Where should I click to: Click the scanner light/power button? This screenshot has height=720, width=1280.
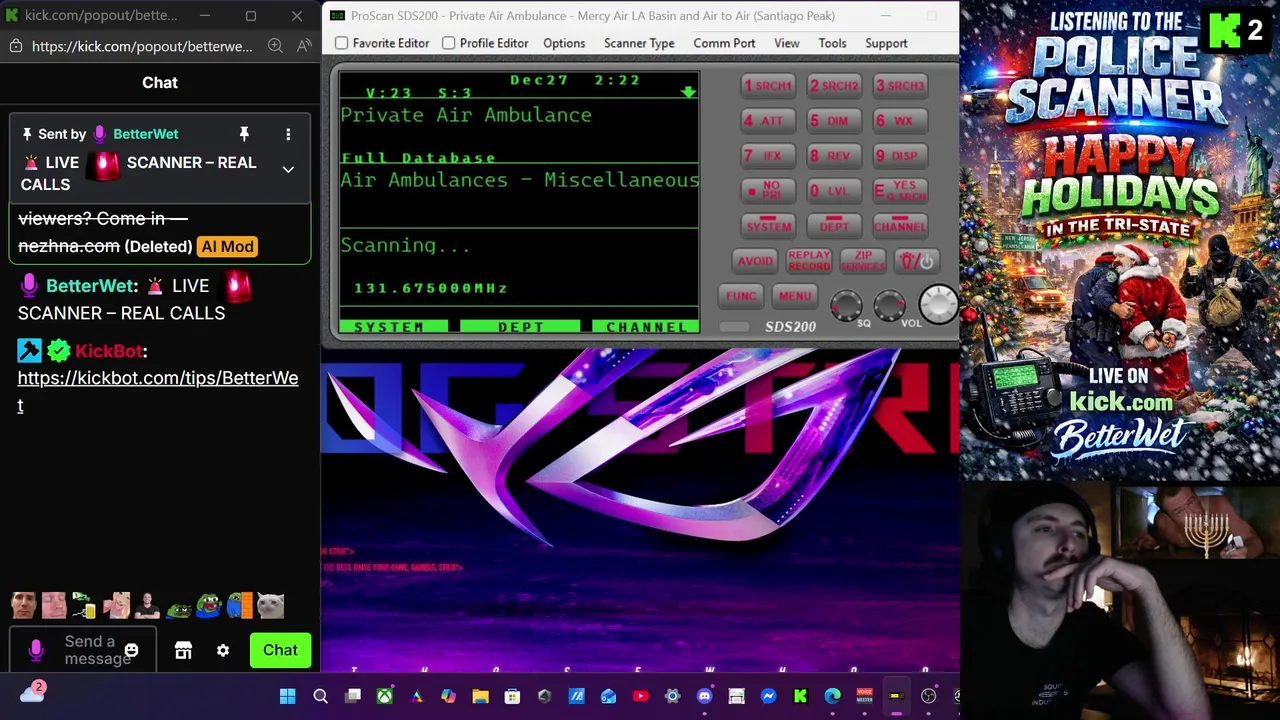(x=917, y=262)
